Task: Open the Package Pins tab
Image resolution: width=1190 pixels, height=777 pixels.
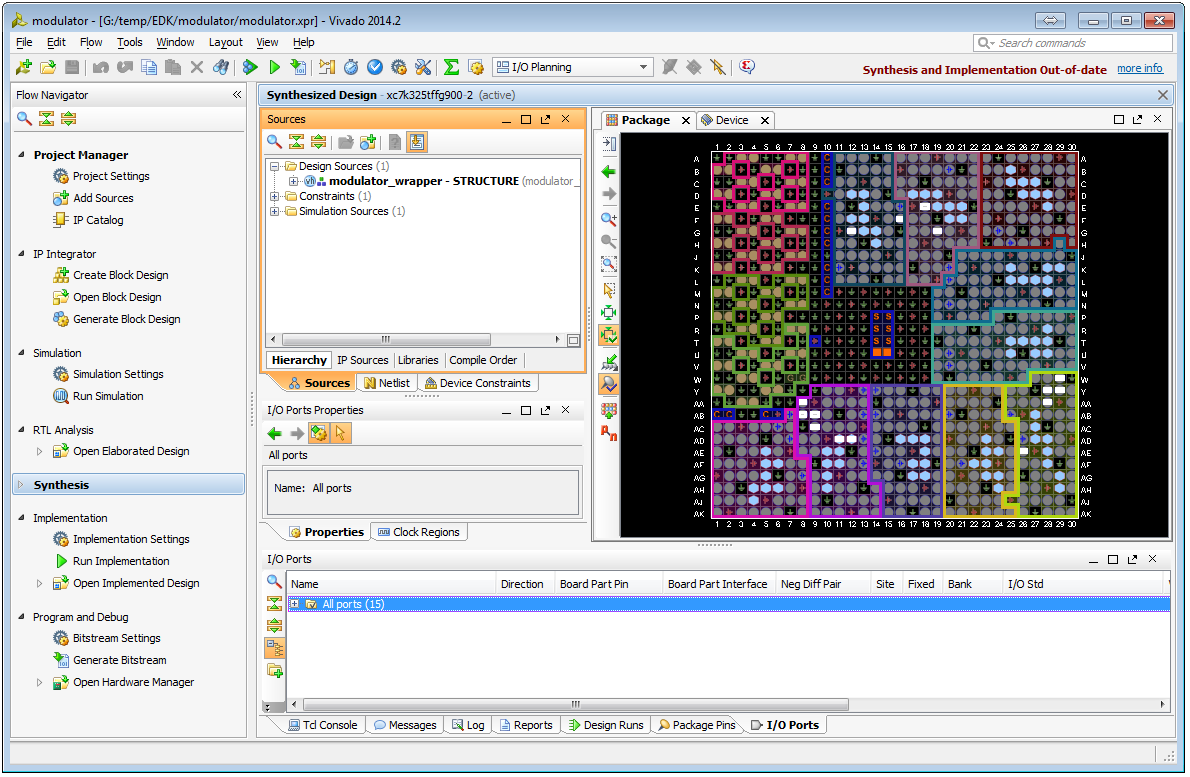Action: point(697,725)
